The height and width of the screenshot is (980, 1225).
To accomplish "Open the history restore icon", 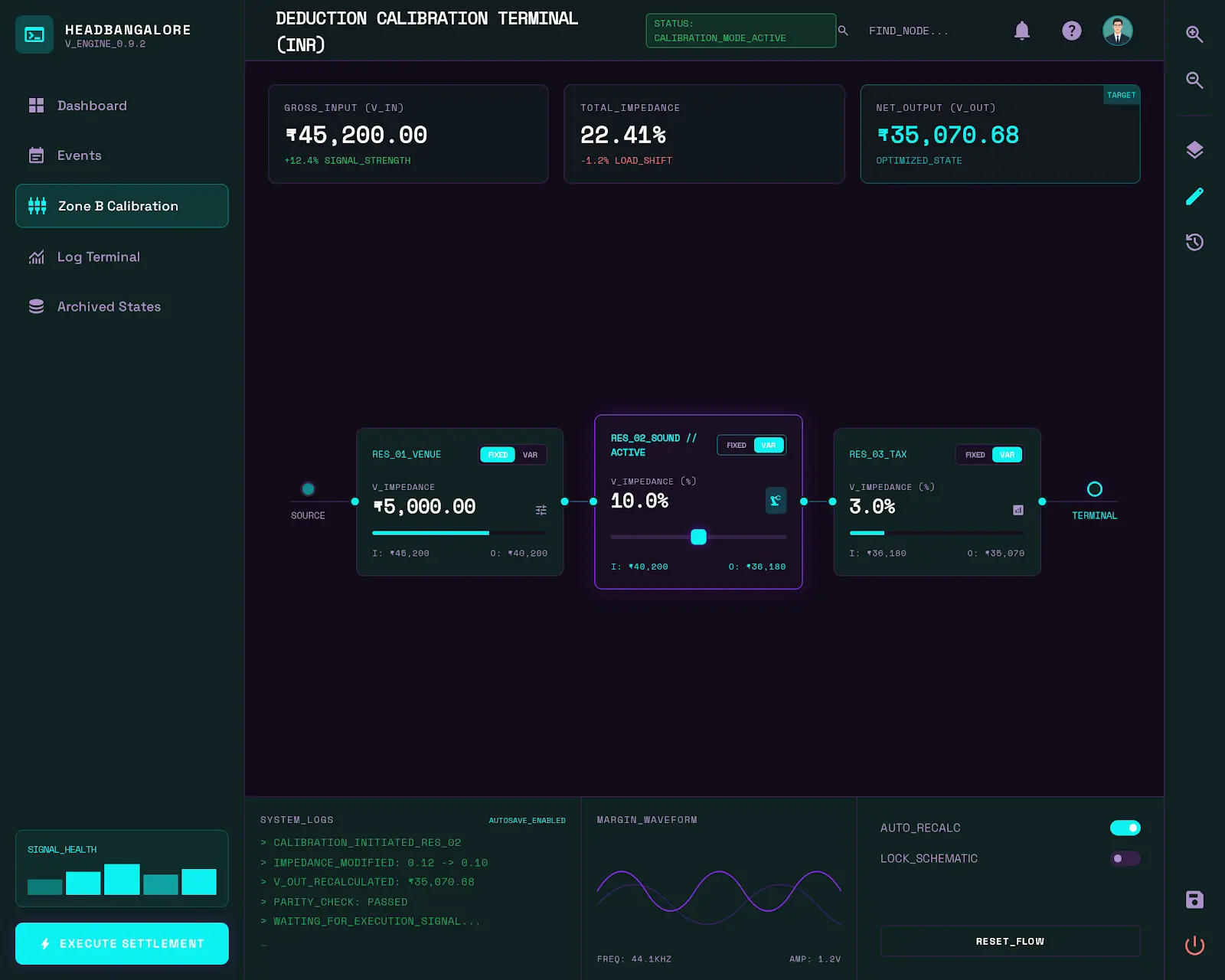I will click(1194, 243).
